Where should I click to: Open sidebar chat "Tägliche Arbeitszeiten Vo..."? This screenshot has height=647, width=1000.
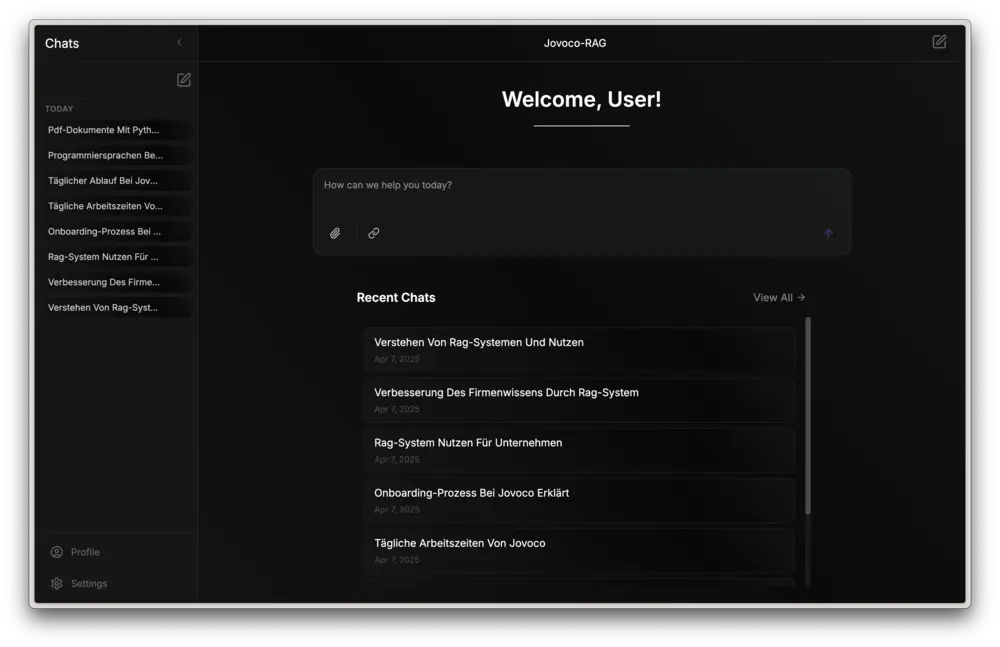click(117, 206)
